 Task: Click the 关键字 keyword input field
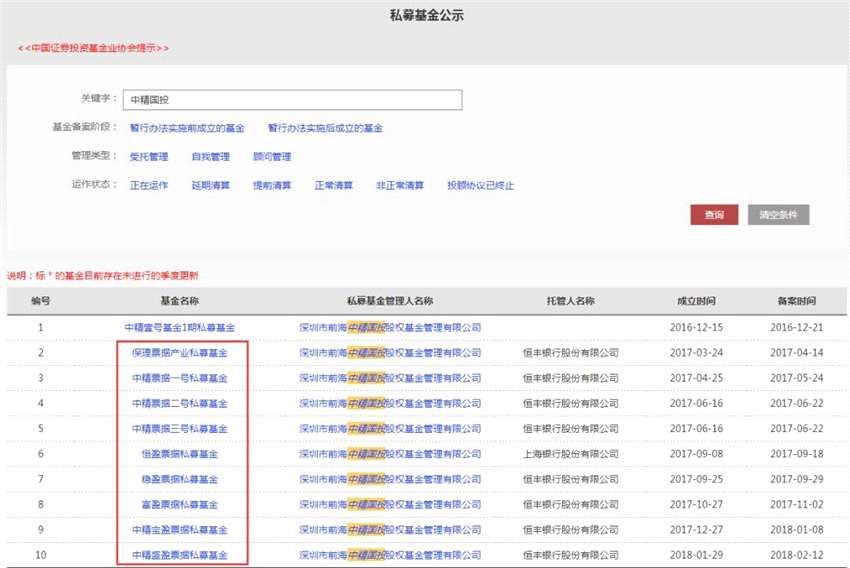(x=292, y=100)
